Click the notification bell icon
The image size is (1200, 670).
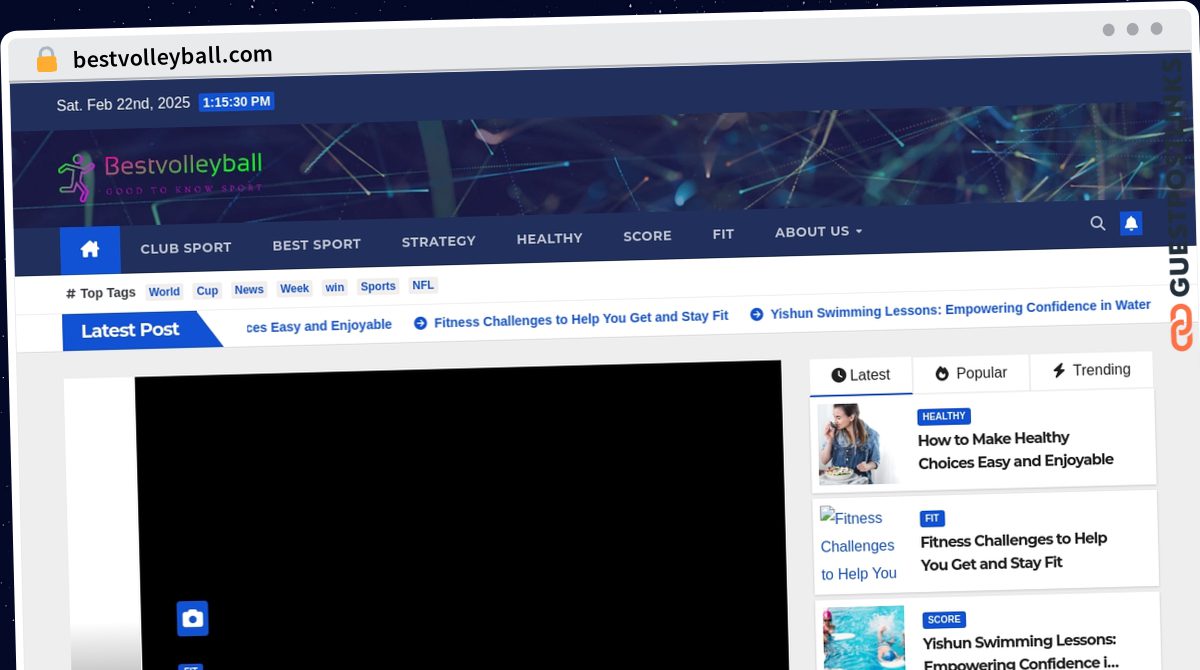coord(1131,223)
